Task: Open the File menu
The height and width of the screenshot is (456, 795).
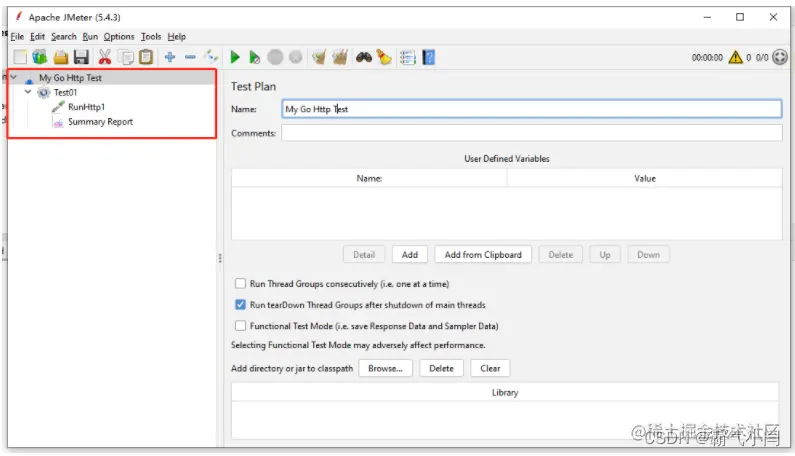Action: pyautogui.click(x=17, y=37)
